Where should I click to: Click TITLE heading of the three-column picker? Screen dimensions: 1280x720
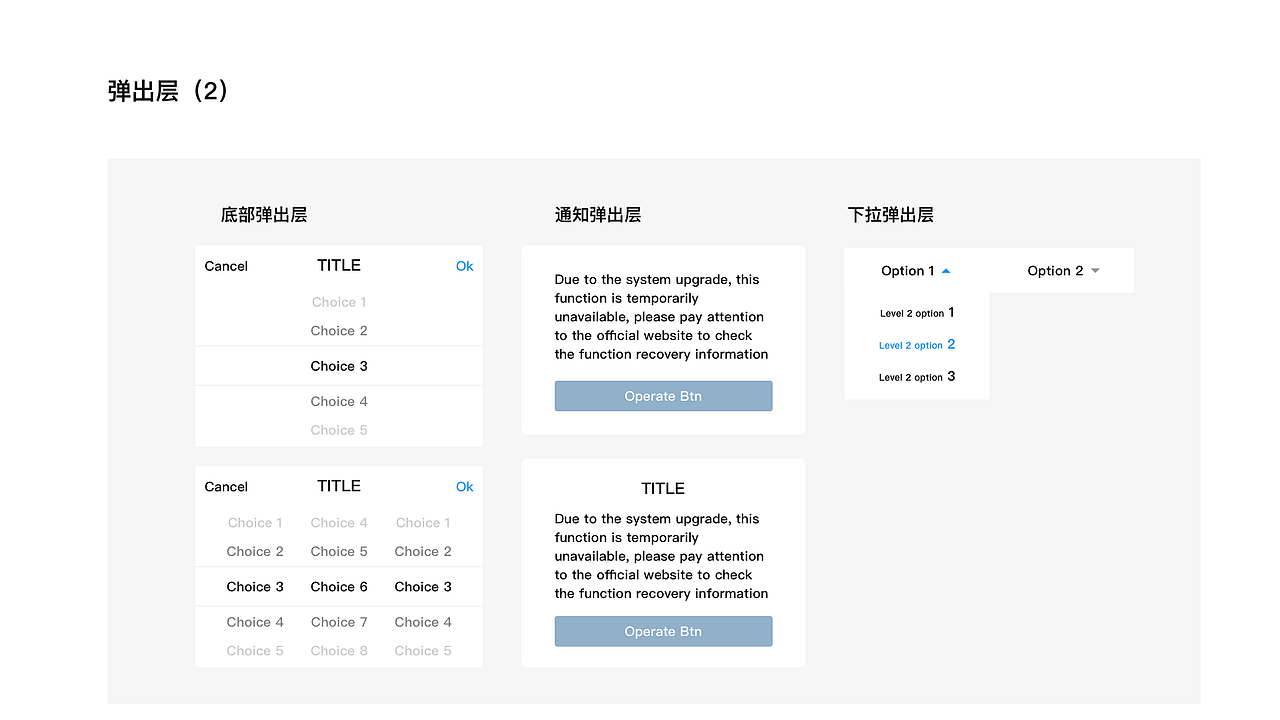click(x=339, y=486)
